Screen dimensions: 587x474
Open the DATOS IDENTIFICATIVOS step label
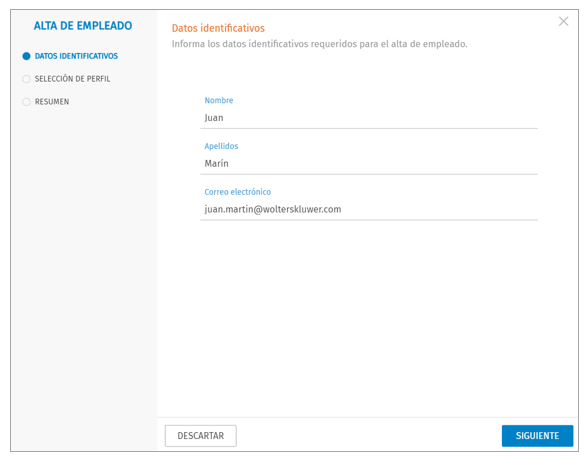click(76, 56)
